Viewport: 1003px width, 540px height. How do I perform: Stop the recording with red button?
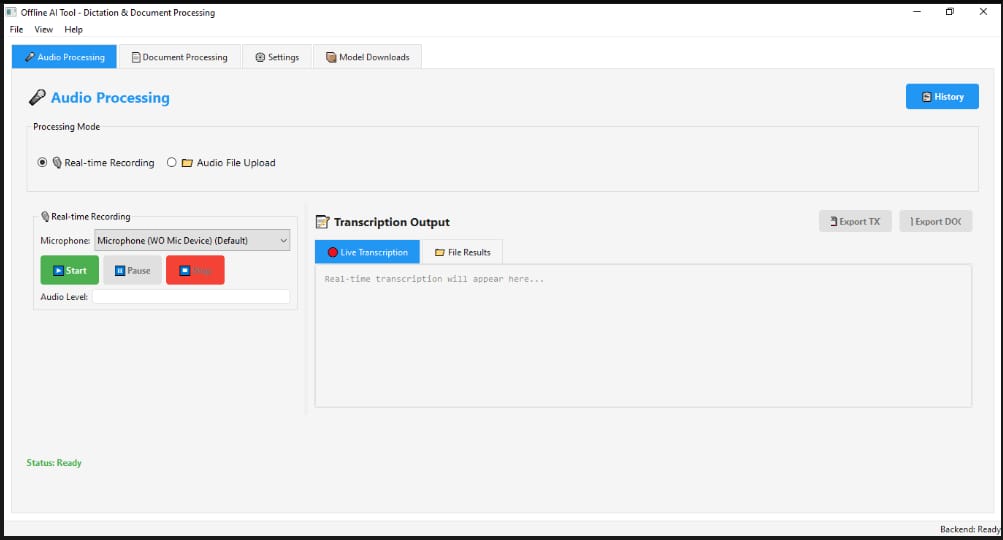(x=195, y=270)
